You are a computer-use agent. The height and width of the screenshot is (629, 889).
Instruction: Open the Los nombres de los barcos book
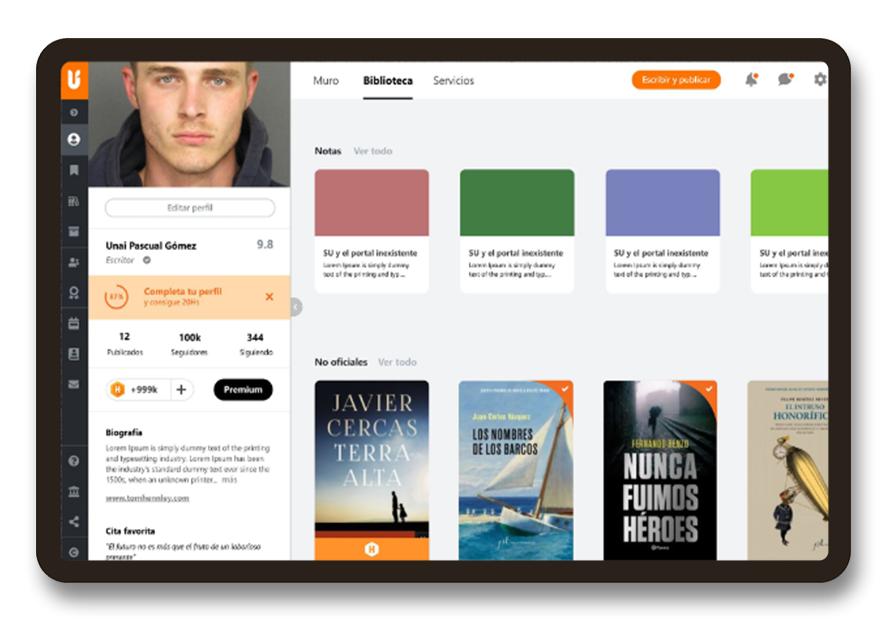pos(516,470)
